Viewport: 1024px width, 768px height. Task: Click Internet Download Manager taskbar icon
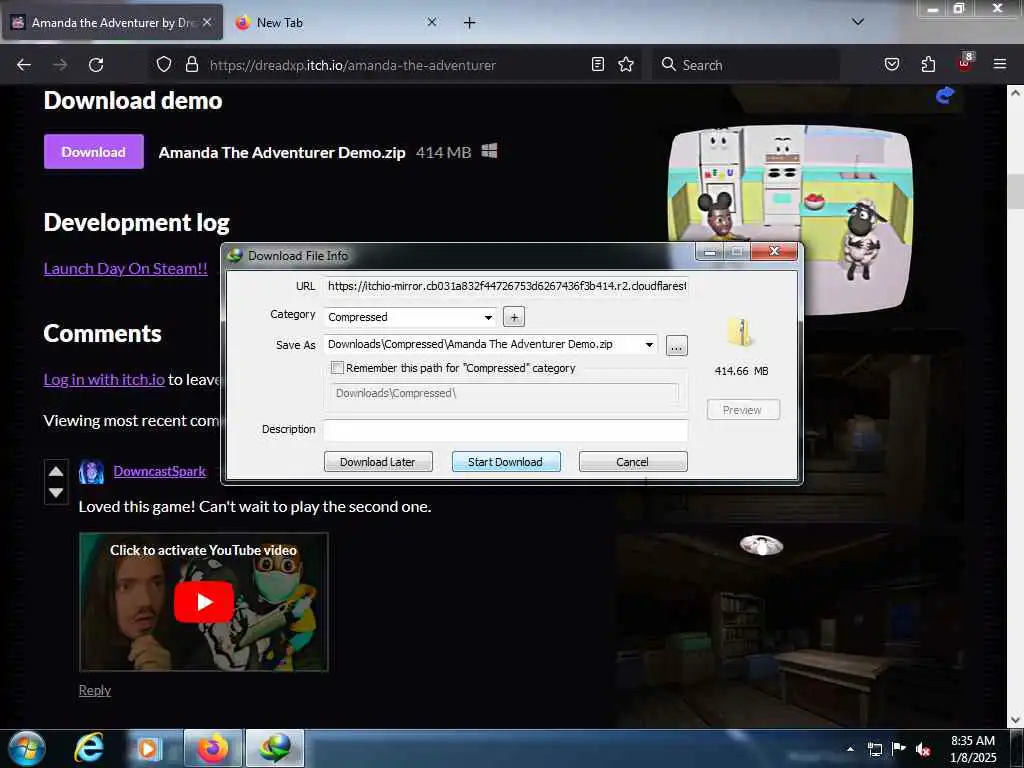[275, 748]
